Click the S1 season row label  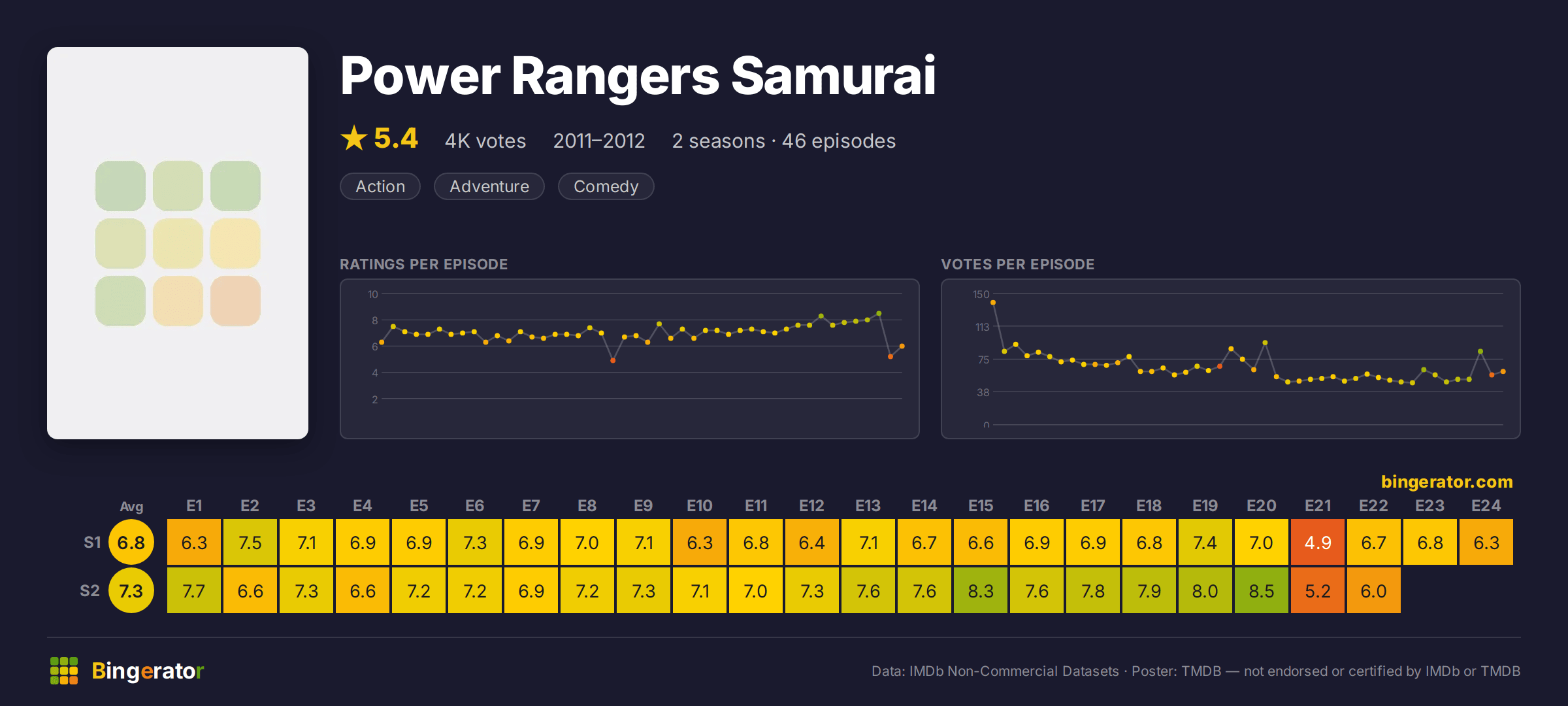point(92,542)
